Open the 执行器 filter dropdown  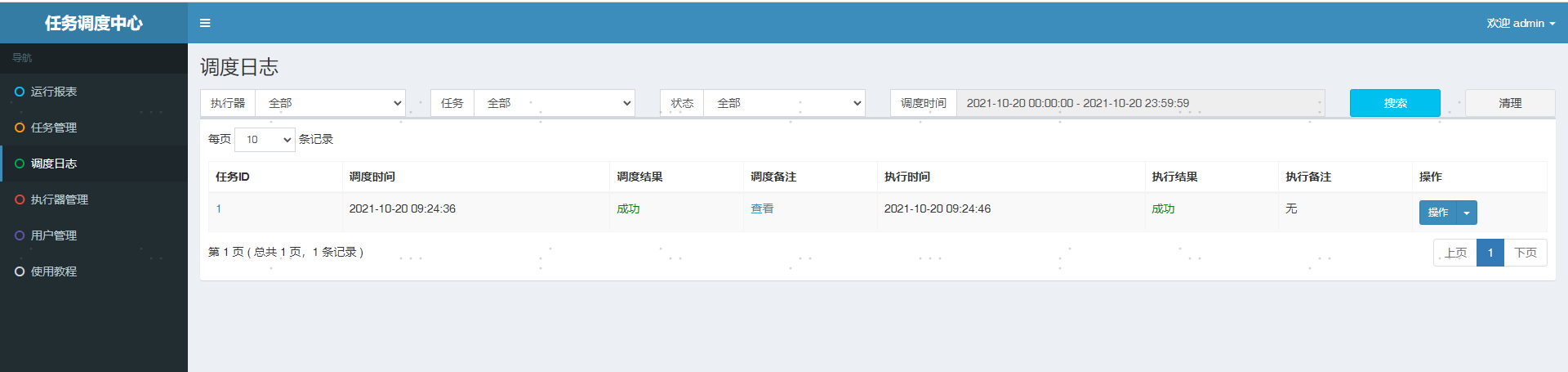331,103
